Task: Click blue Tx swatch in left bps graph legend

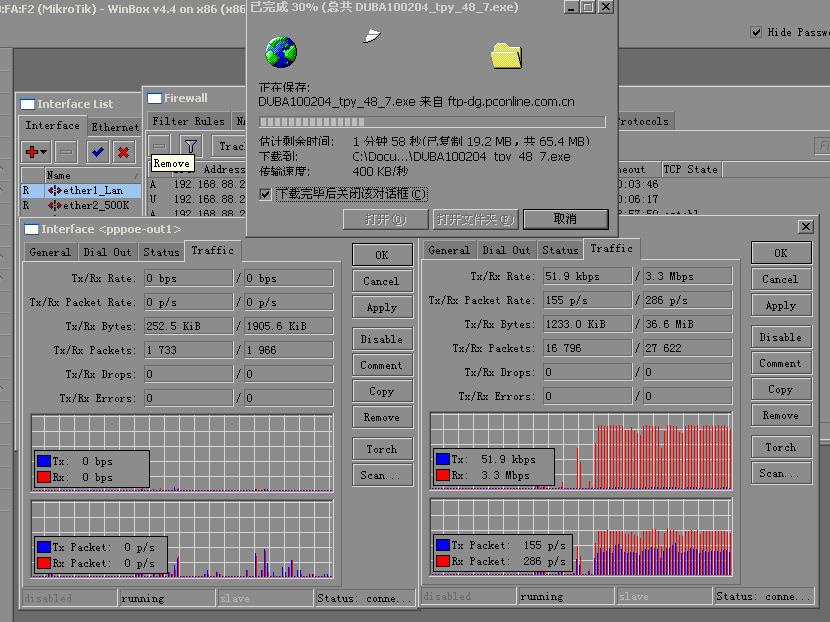Action: [x=44, y=461]
